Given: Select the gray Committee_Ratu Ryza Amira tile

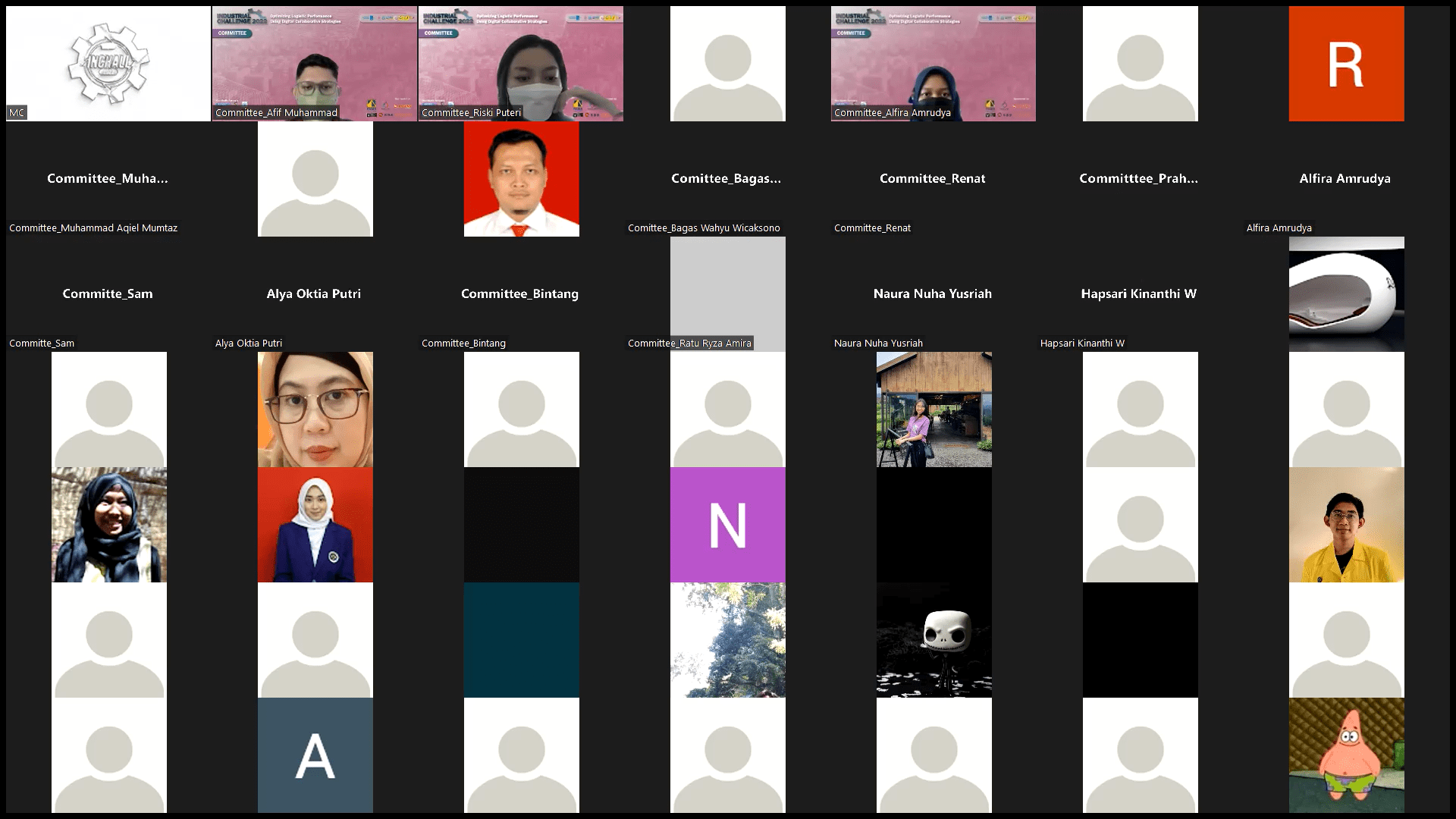Looking at the screenshot, I should point(727,294).
